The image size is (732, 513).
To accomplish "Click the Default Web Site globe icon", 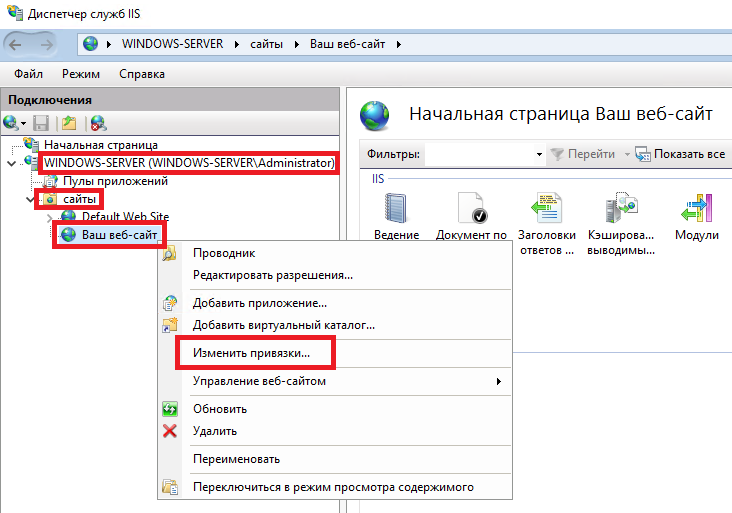I will pos(68,217).
